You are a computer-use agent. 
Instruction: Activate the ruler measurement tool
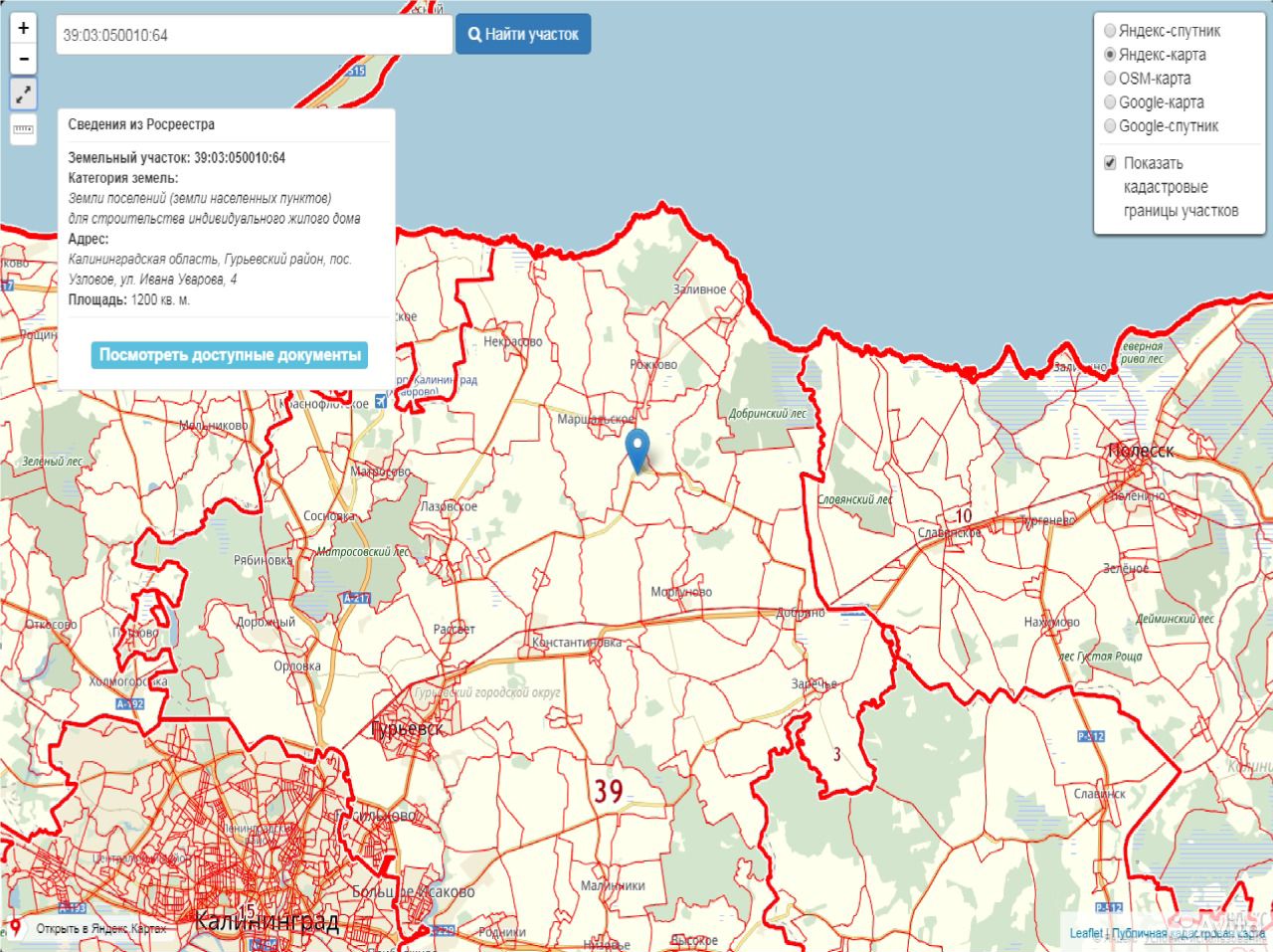point(23,129)
